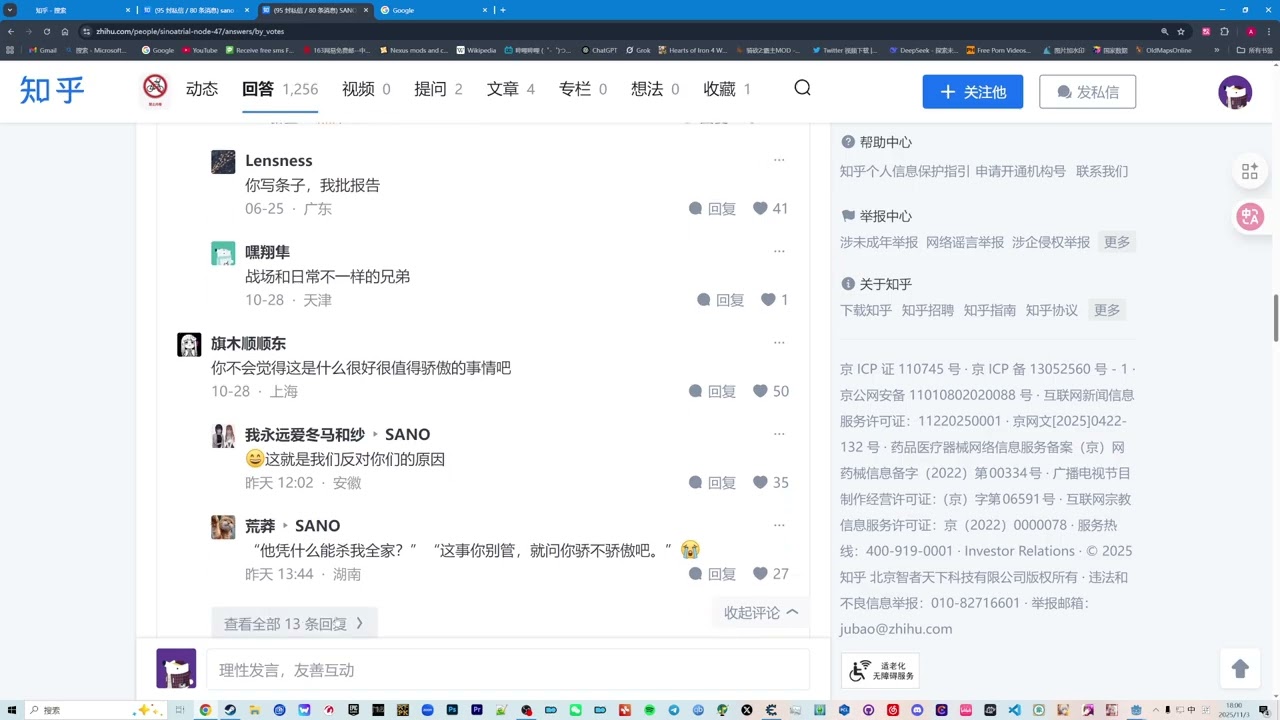Click the Windows Start button

10,710
